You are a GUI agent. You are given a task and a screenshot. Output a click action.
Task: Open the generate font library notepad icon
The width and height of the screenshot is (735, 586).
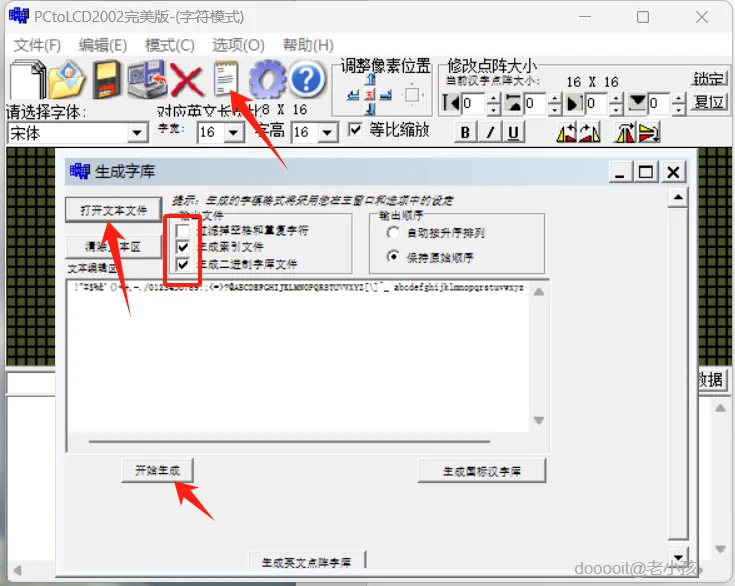[226, 78]
